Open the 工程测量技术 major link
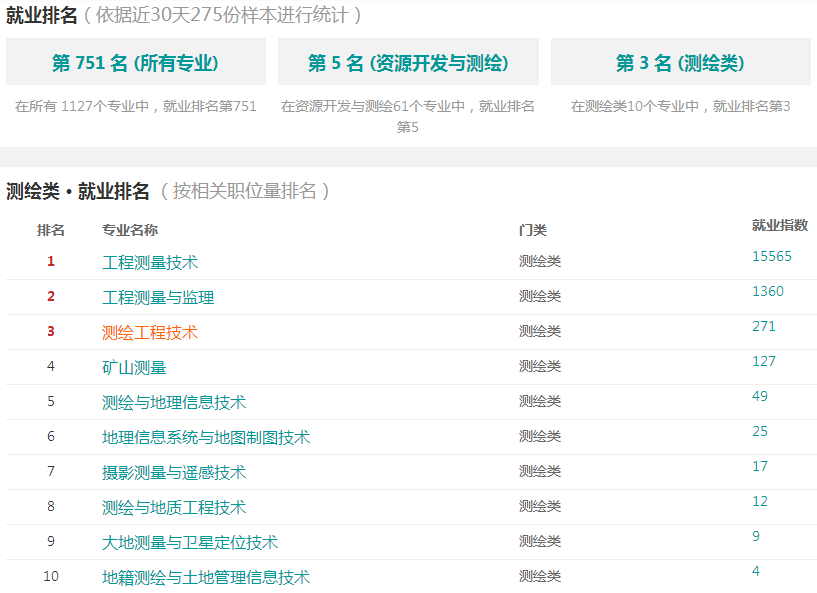 150,263
